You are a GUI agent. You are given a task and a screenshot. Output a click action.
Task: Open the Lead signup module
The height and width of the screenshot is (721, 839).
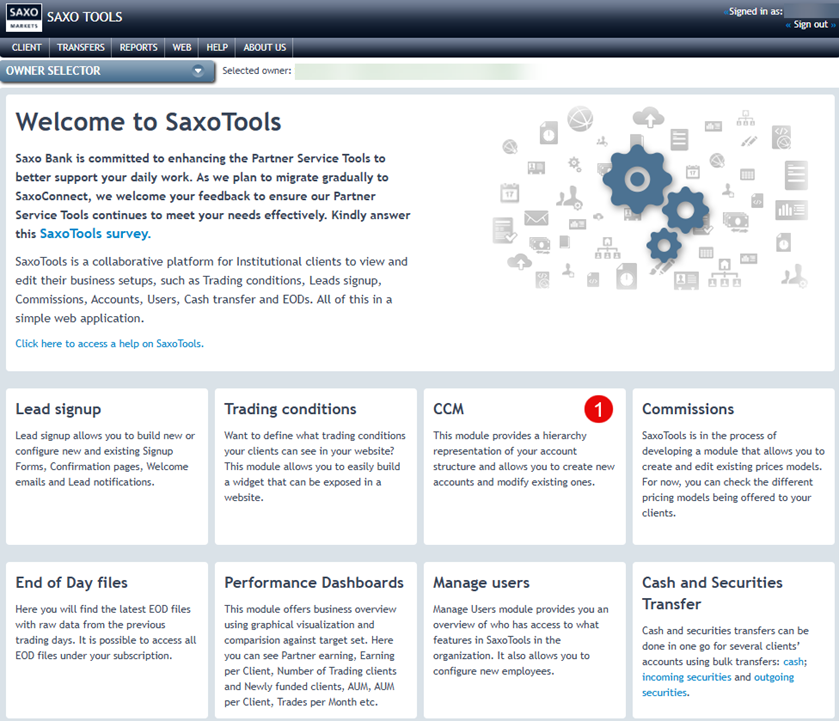(58, 409)
